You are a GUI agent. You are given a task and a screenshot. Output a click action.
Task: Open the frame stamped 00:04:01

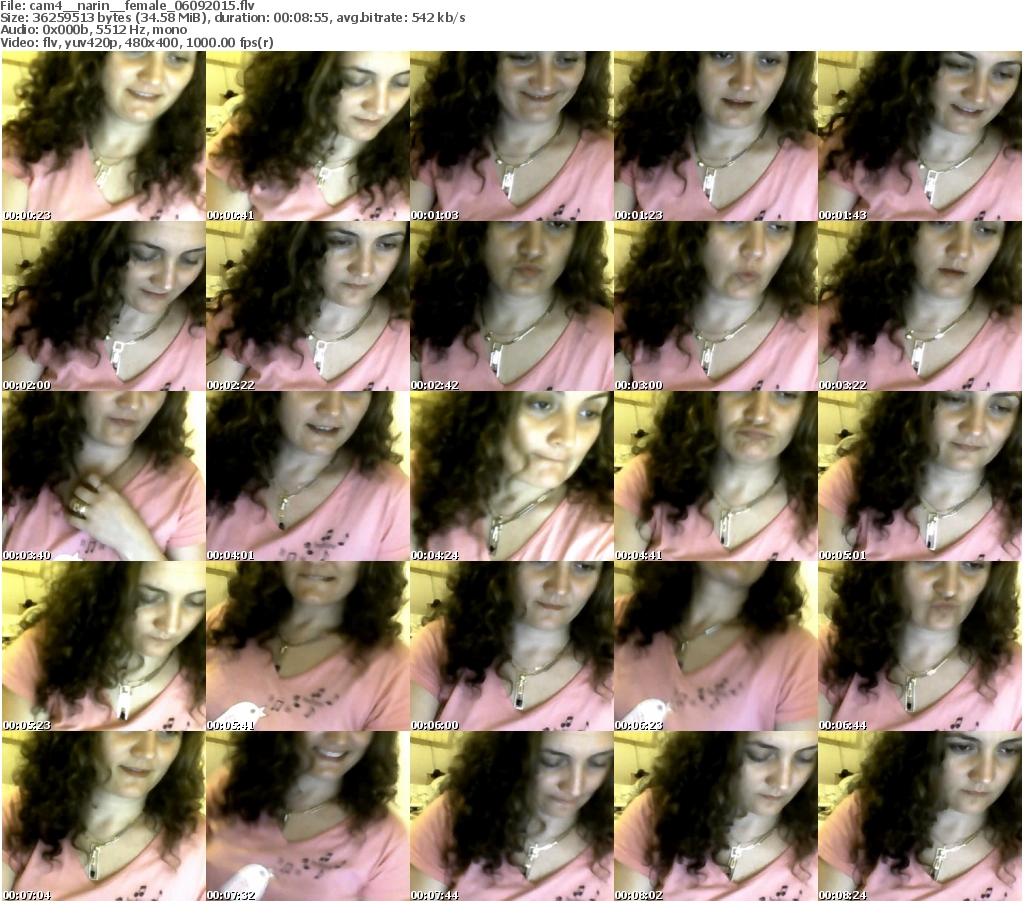coord(308,476)
